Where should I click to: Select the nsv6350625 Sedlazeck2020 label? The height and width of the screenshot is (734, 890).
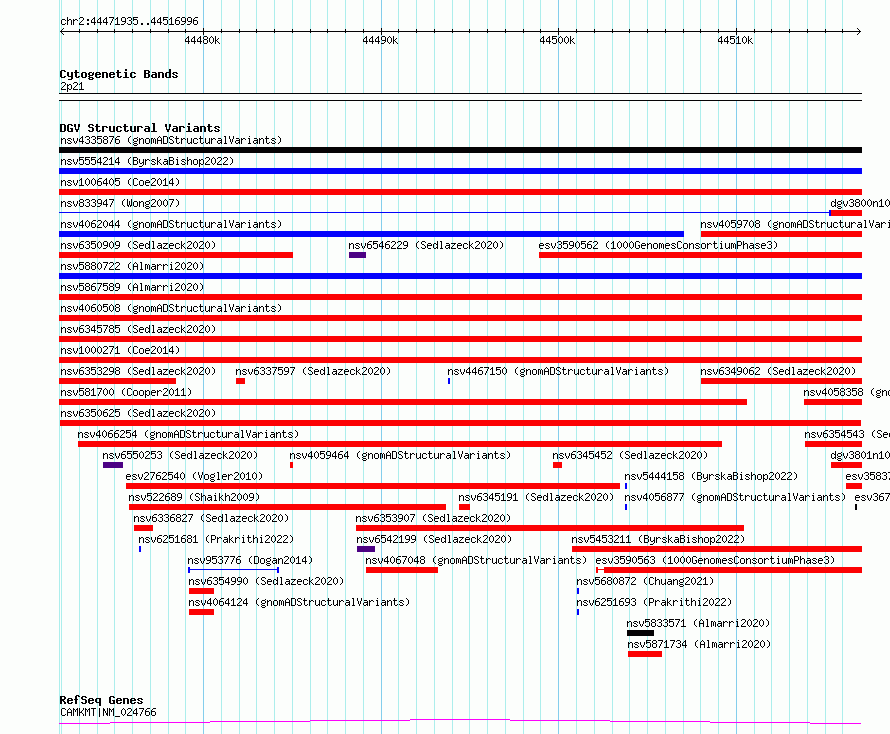(138, 413)
